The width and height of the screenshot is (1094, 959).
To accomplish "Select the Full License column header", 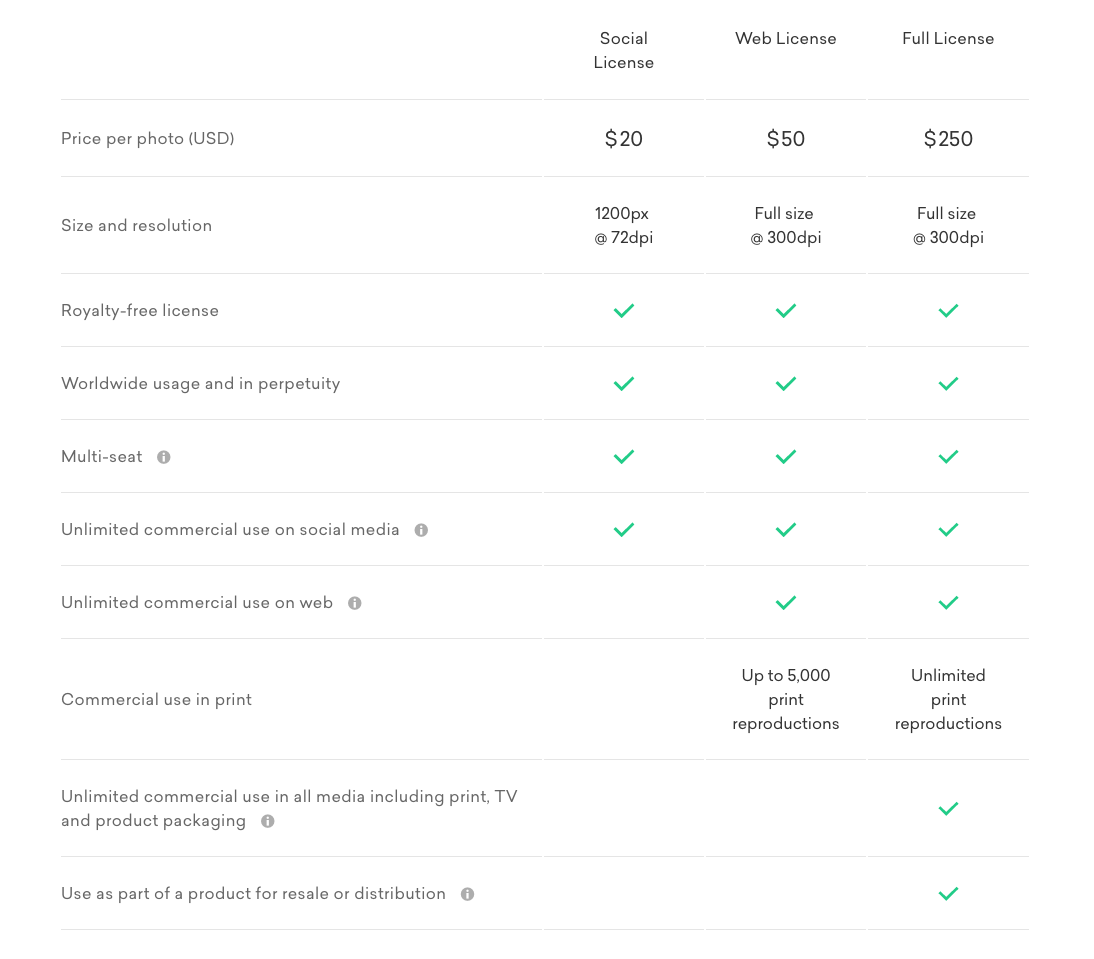I will point(948,39).
